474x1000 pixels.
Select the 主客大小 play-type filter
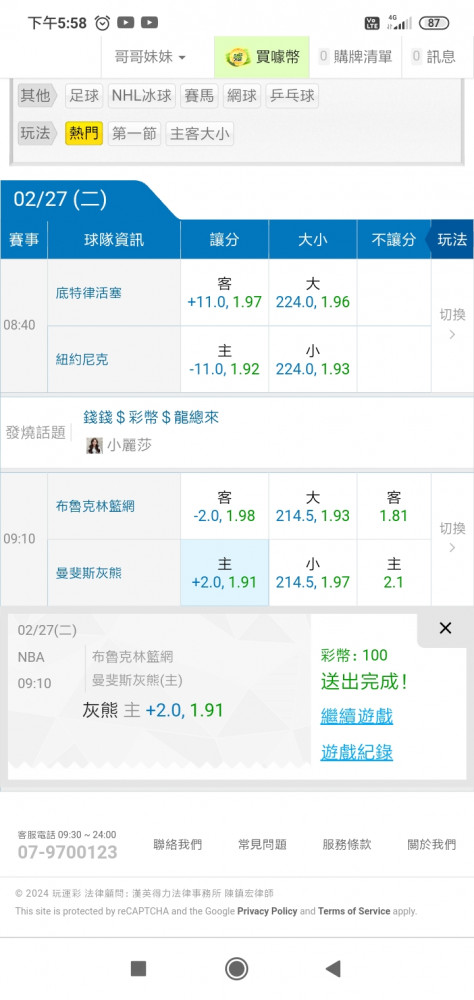pos(200,134)
